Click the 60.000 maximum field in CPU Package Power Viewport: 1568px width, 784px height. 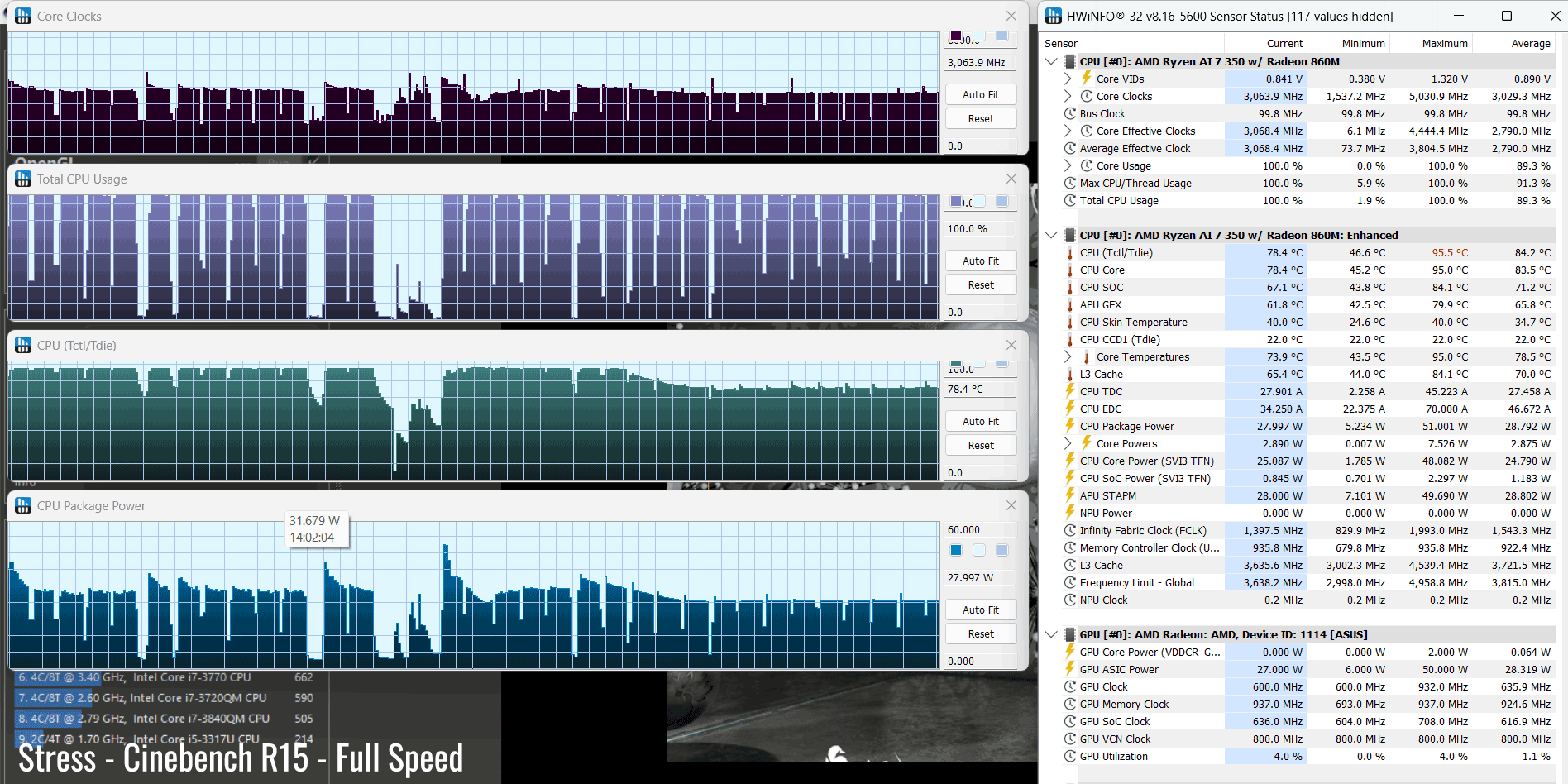(x=981, y=530)
